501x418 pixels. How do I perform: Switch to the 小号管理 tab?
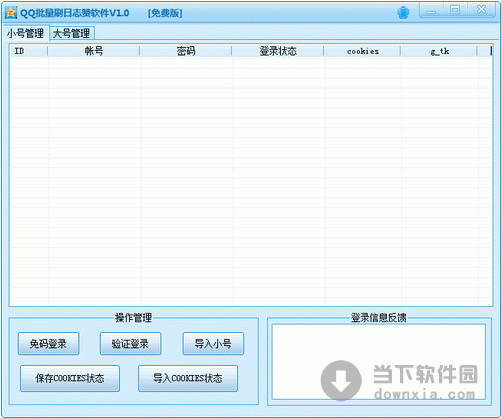26,33
